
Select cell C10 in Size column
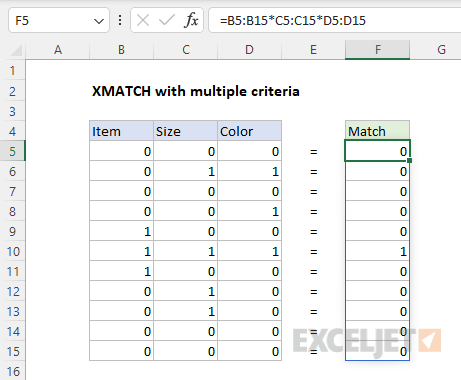[x=185, y=251]
